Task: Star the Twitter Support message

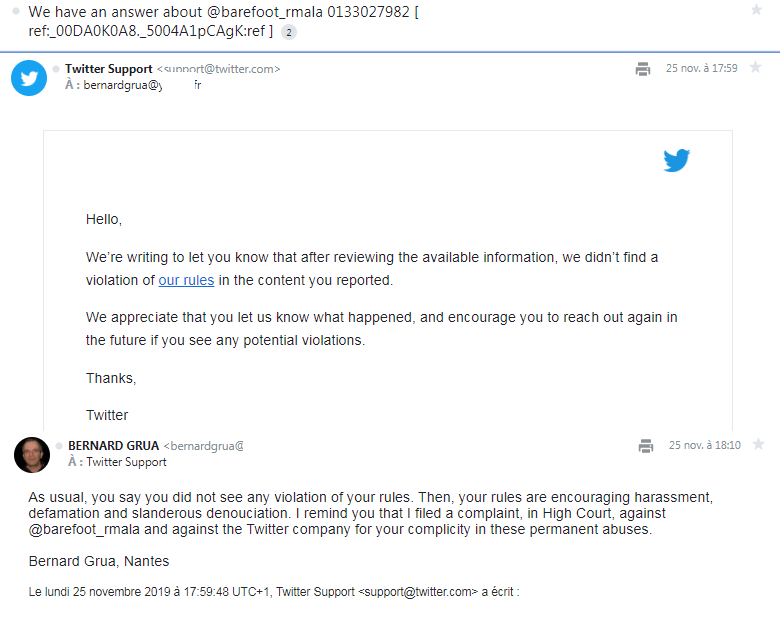Action: pyautogui.click(x=757, y=68)
